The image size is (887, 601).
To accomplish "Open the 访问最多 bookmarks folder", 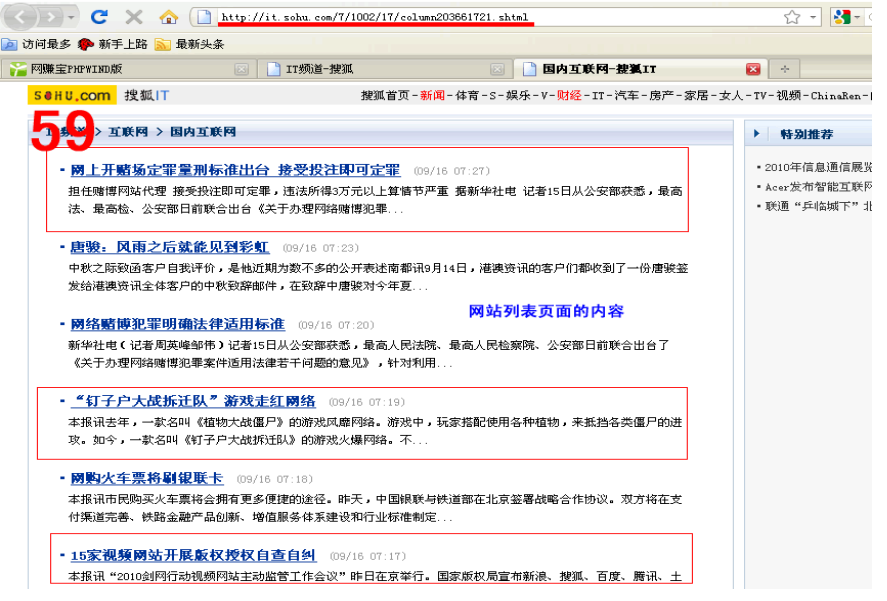I will tap(36, 44).
